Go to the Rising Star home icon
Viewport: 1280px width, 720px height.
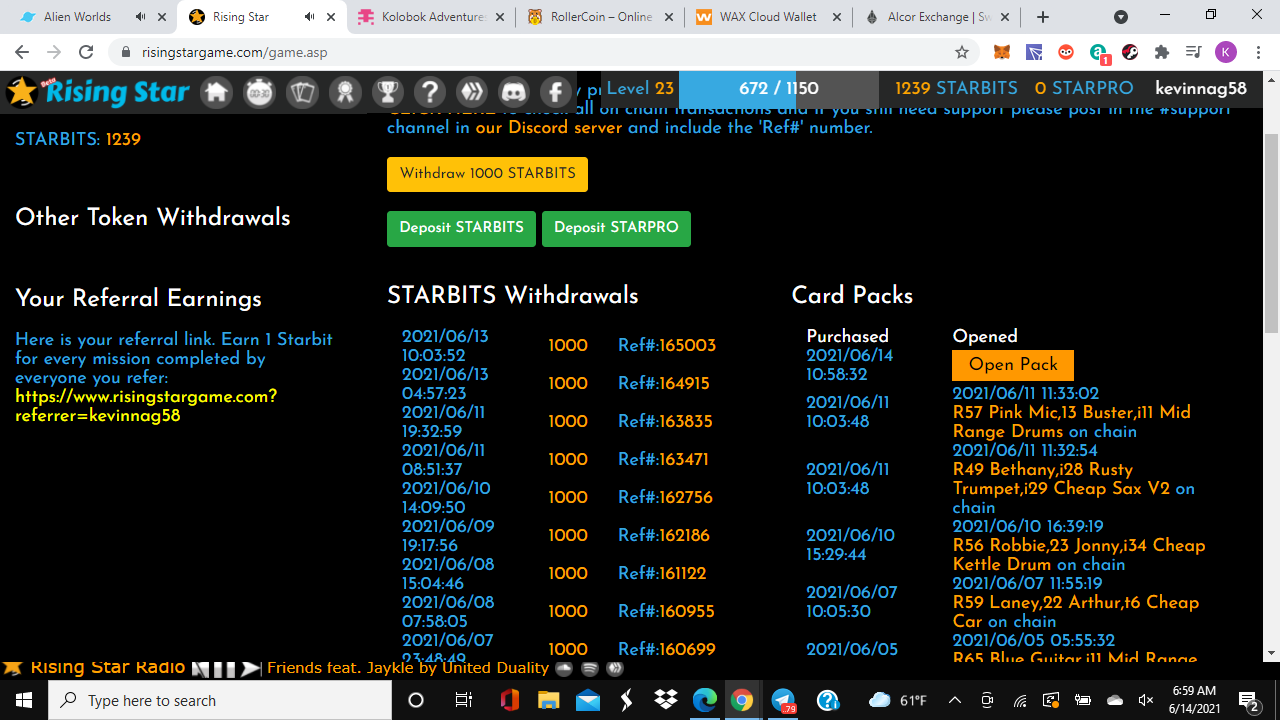click(x=217, y=92)
